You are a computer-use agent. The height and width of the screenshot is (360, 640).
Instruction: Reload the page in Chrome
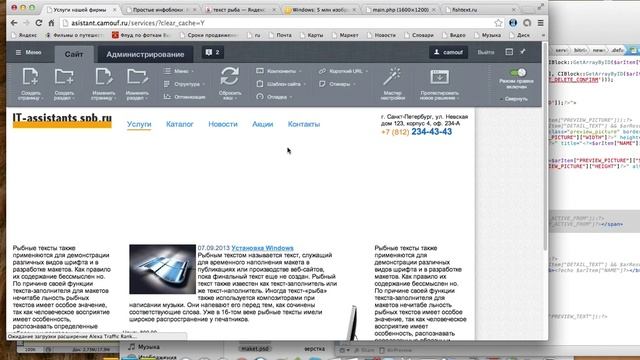(39, 23)
